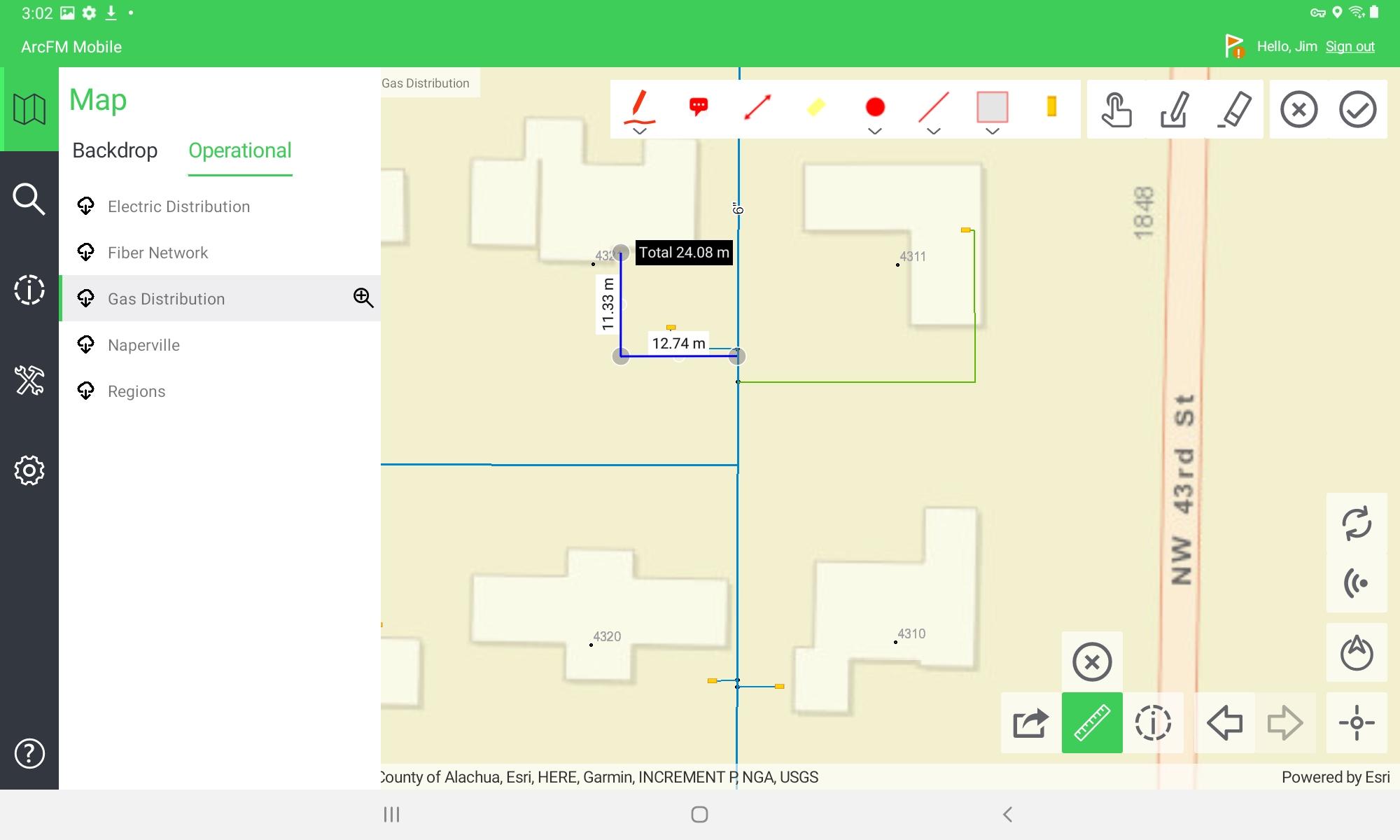Toggle the green measure ruler tool
1400x840 pixels.
1092,723
